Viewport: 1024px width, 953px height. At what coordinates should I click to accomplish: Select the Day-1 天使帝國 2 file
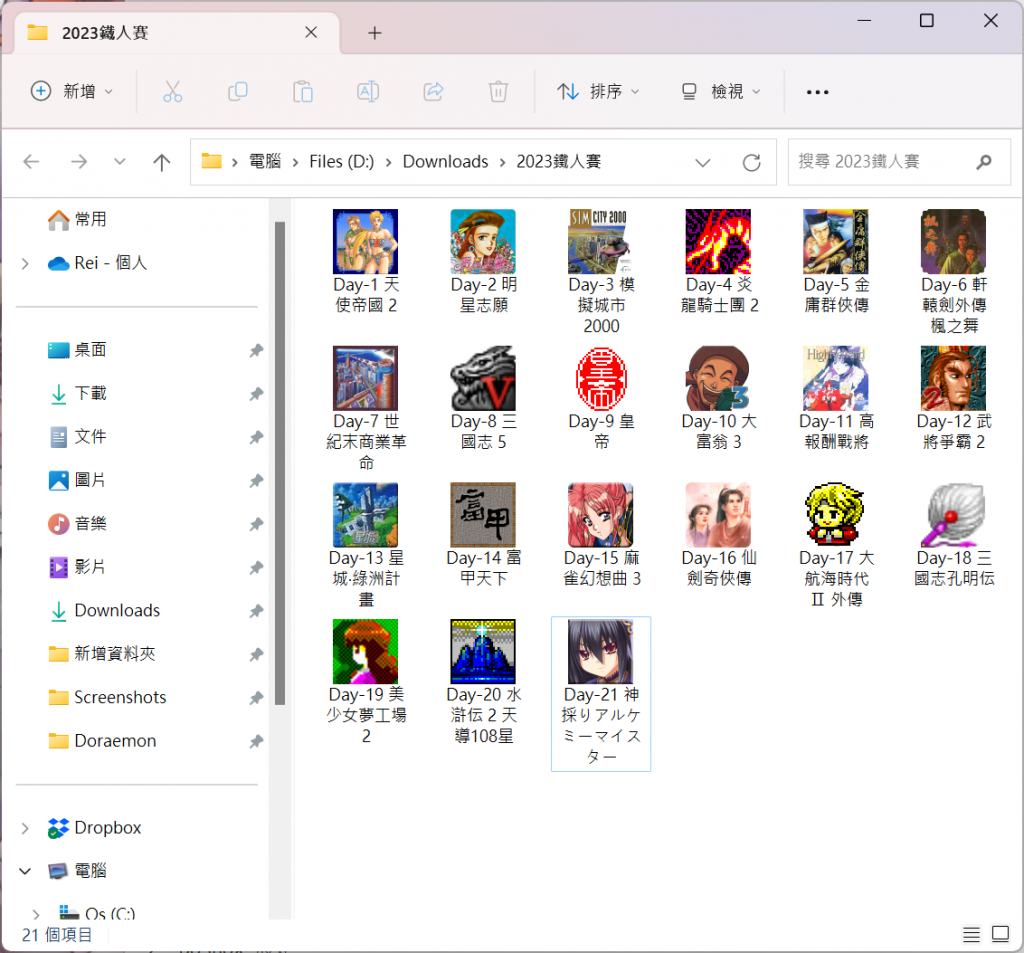(366, 261)
